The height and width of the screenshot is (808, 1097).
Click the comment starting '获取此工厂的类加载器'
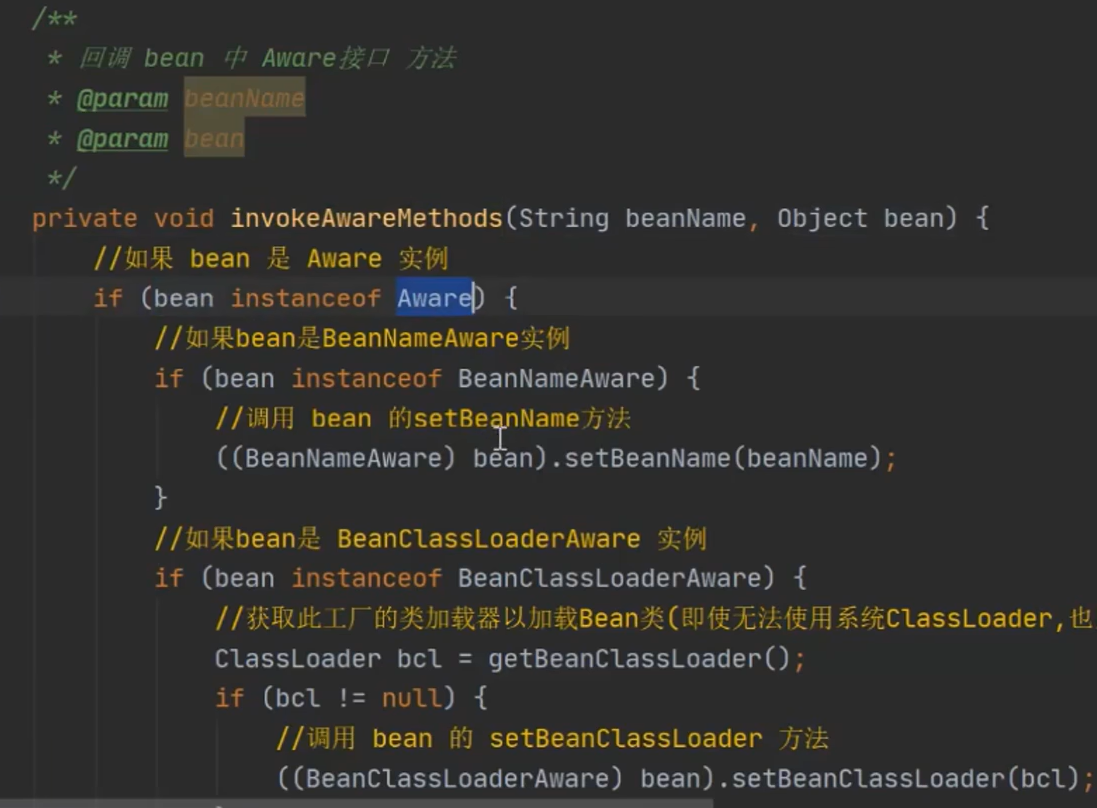(x=653, y=618)
